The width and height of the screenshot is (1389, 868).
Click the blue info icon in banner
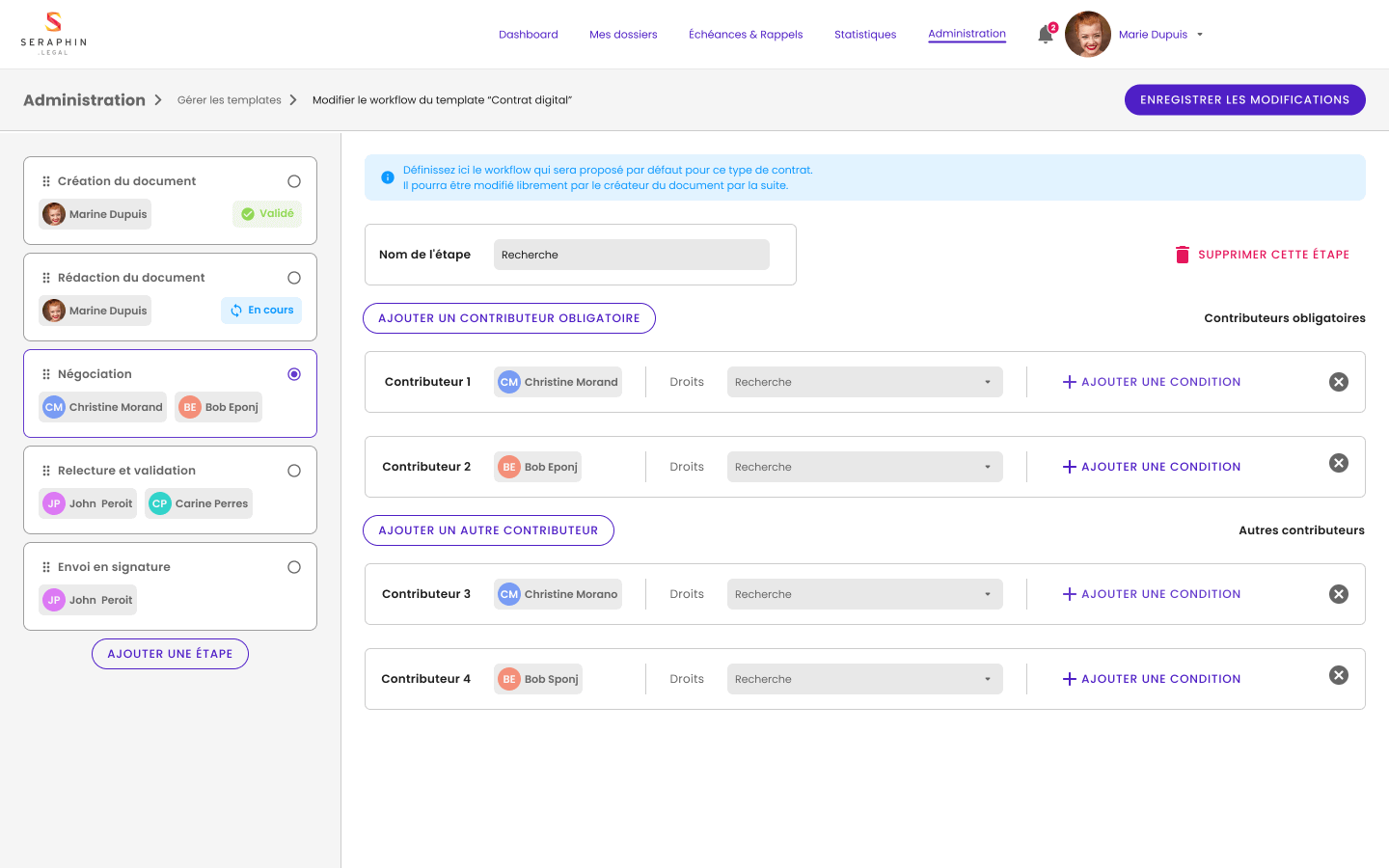[x=388, y=177]
